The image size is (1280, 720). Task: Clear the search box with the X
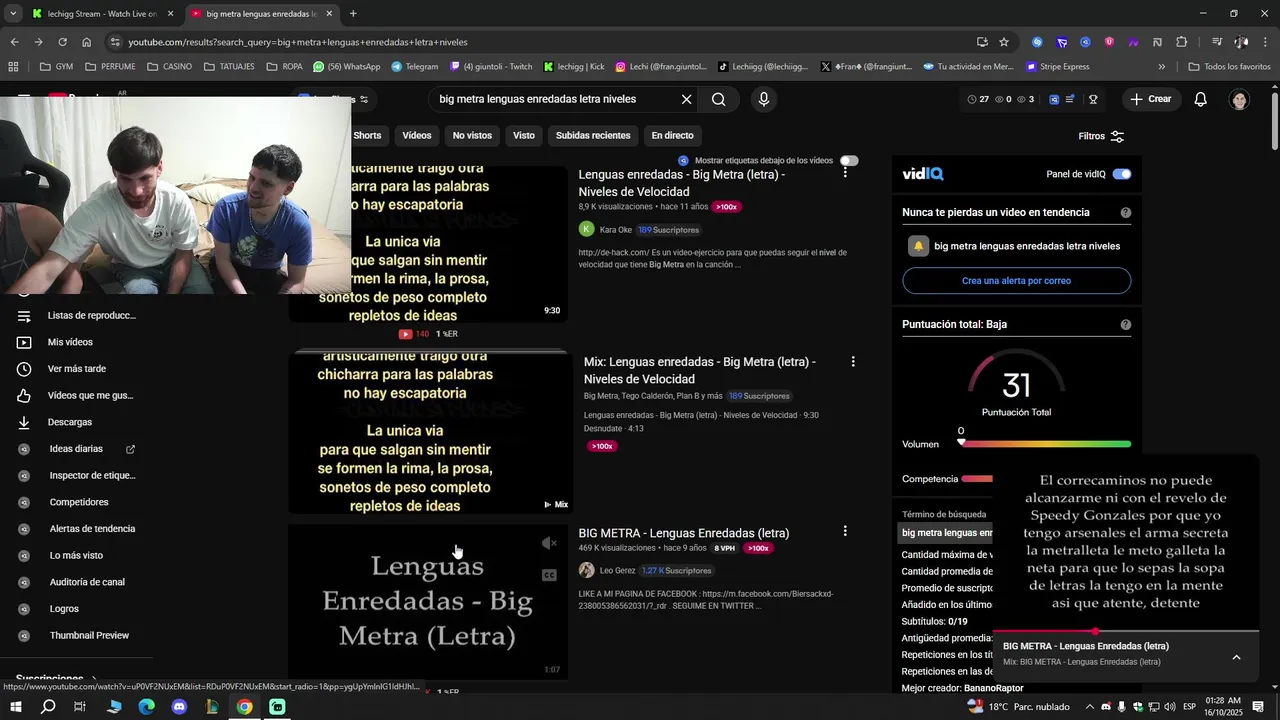coord(686,99)
